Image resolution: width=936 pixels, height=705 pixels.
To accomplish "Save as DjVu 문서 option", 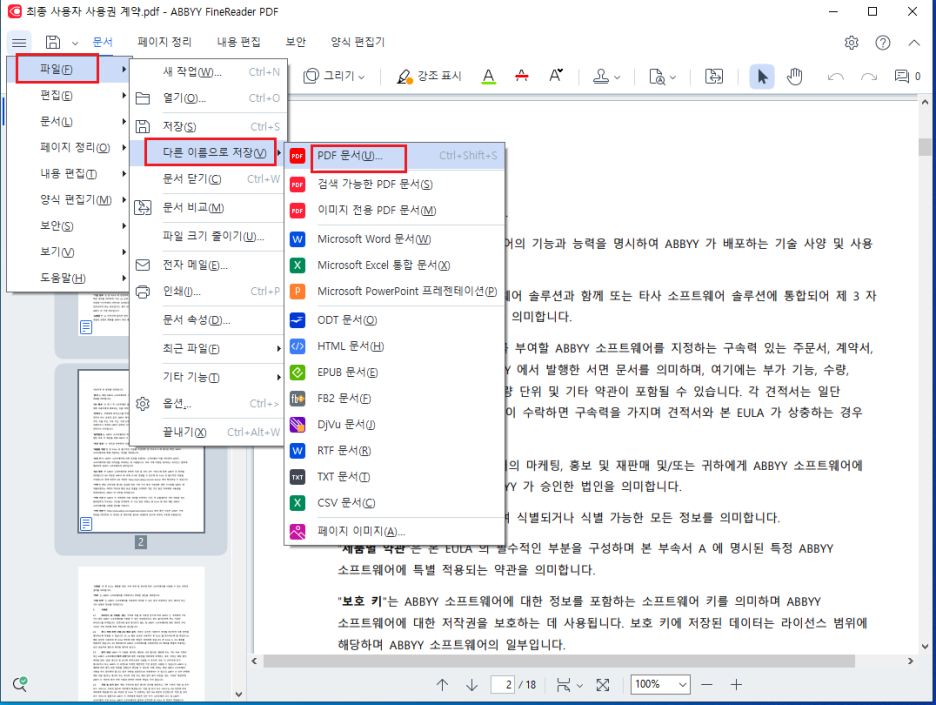I will click(395, 424).
